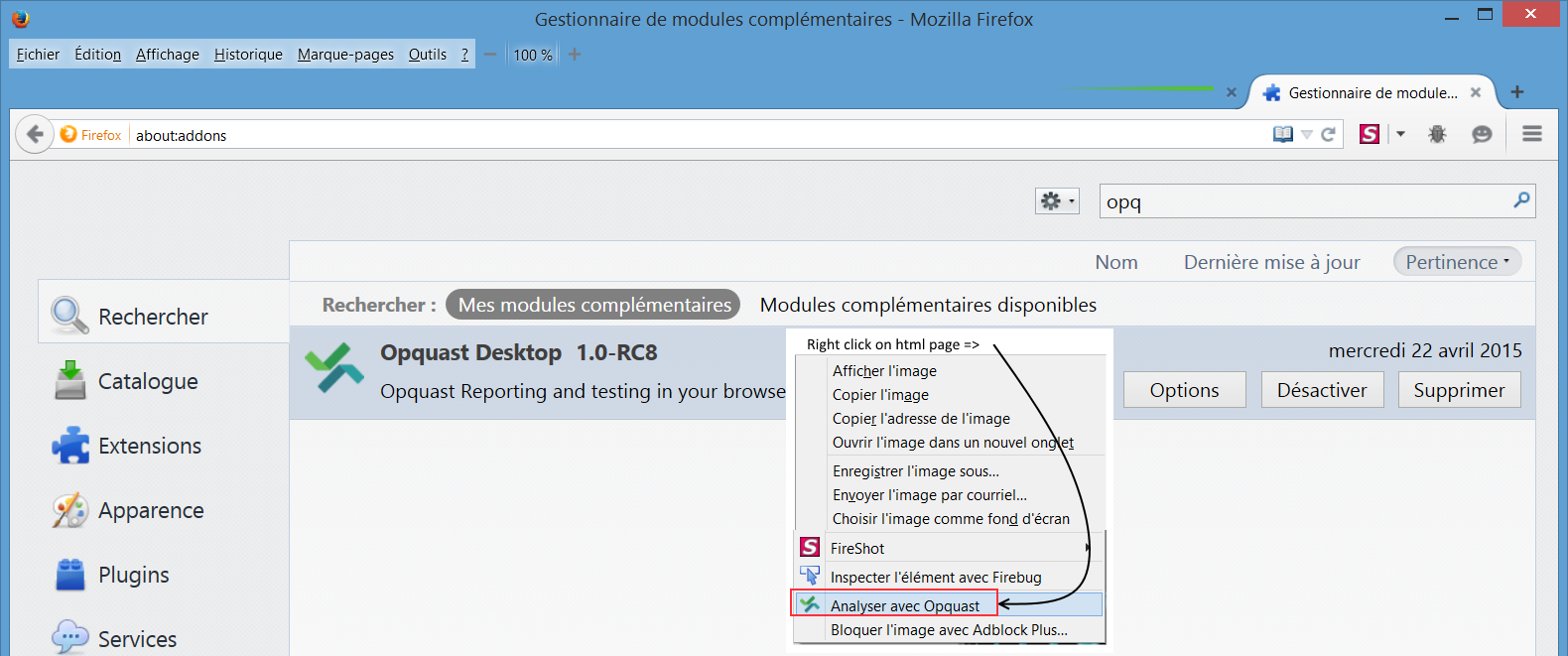Open Firebug via the bug icon
Image resolution: width=1568 pixels, height=656 pixels.
click(1437, 134)
